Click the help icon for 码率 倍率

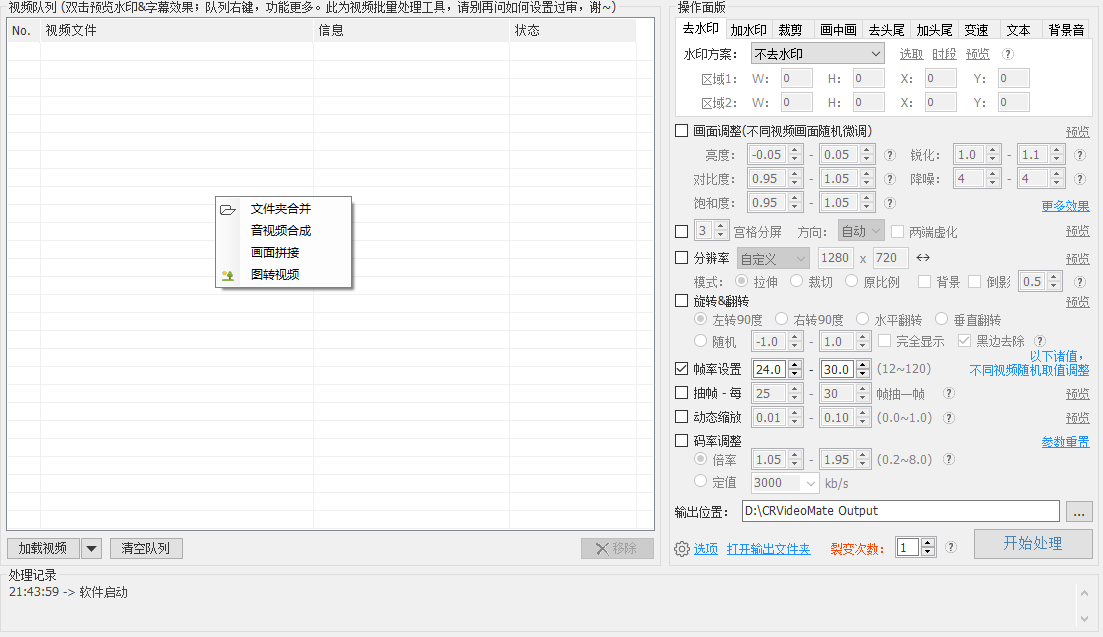tap(949, 459)
